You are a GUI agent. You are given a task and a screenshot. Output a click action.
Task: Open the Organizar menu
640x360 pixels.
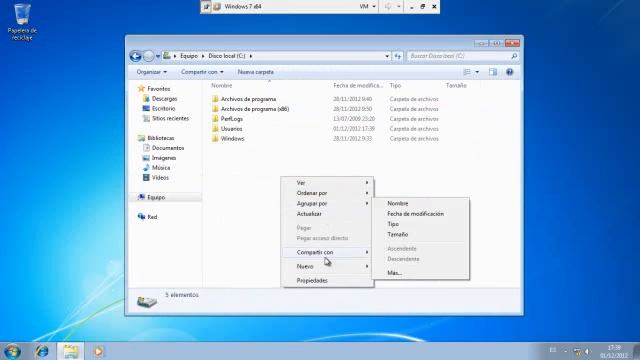pos(151,72)
